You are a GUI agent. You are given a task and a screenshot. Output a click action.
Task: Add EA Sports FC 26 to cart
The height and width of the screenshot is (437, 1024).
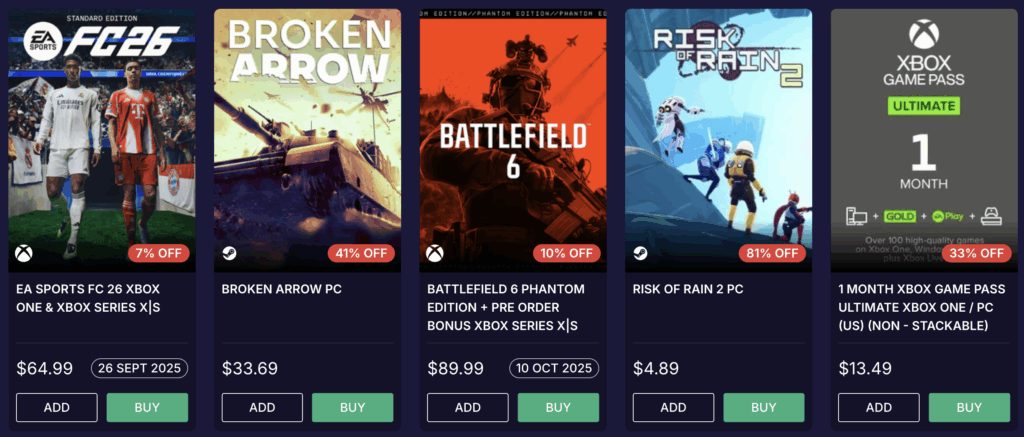(x=57, y=407)
